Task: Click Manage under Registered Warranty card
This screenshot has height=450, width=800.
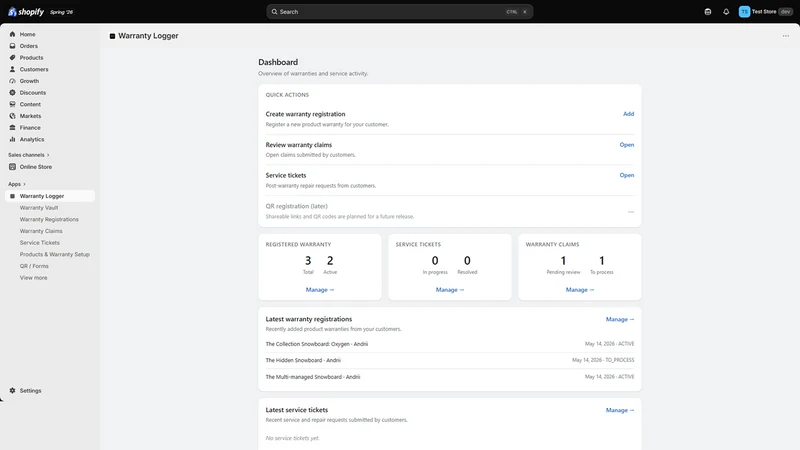Action: coord(320,290)
